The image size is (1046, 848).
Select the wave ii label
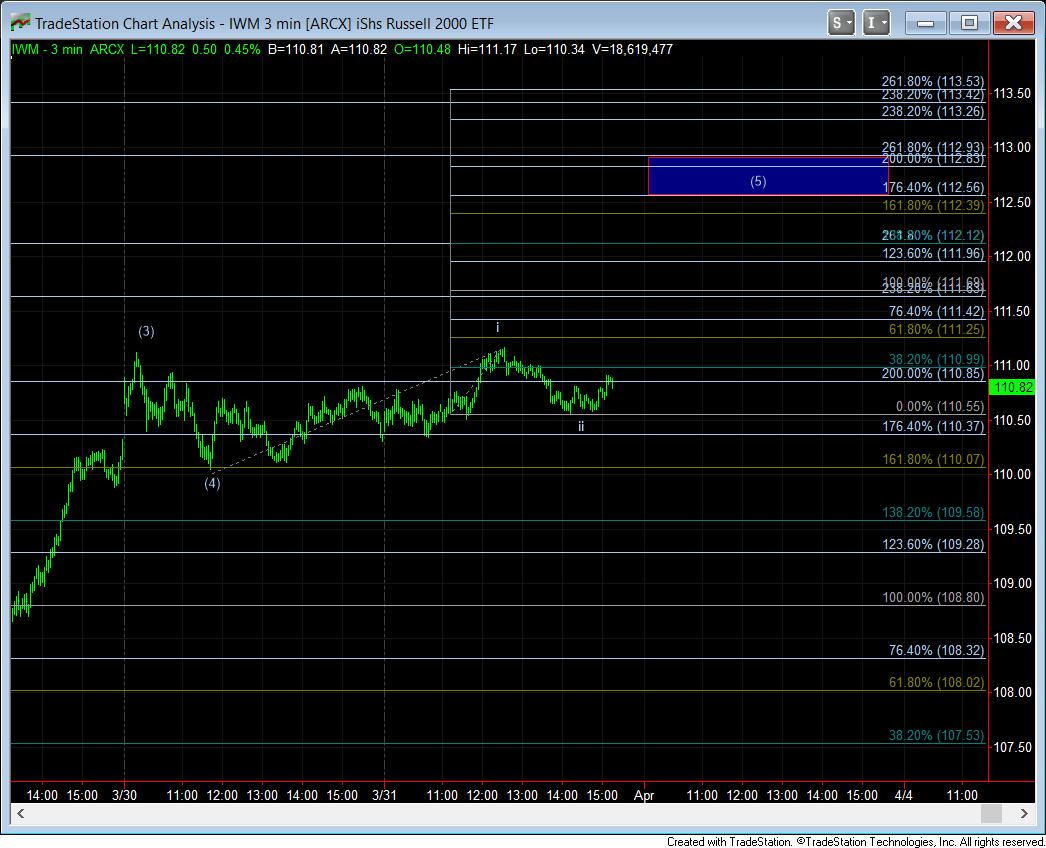581,426
